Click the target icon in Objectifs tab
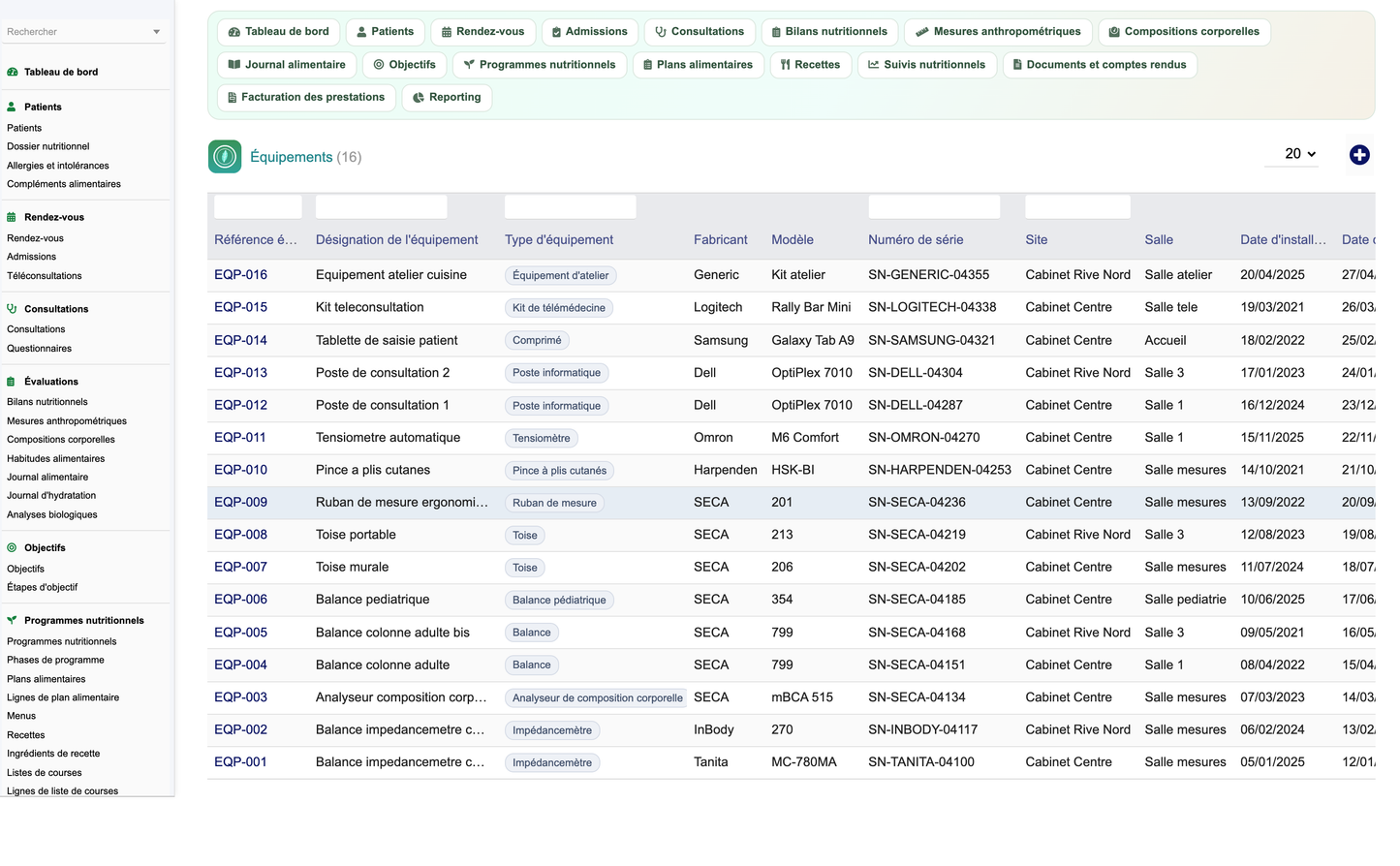This screenshot has width=1400, height=866. [x=379, y=65]
